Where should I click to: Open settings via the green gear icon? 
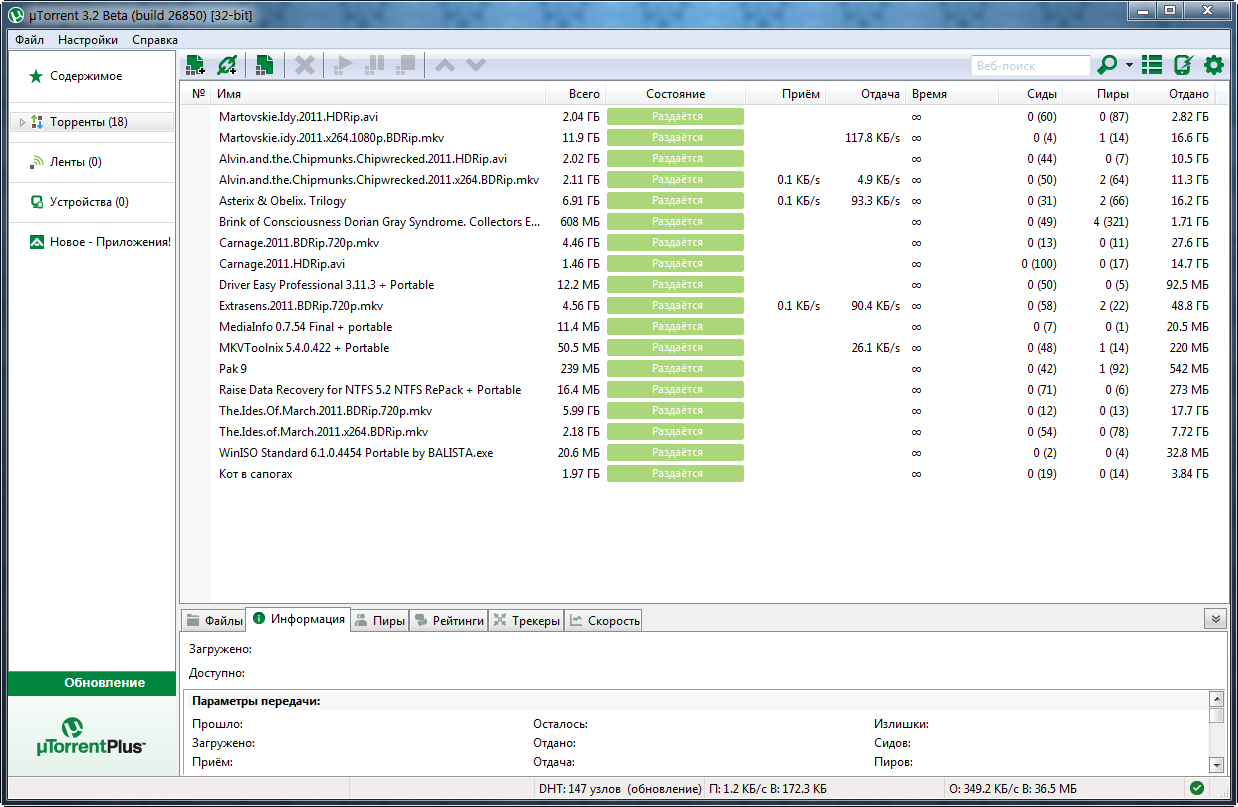[x=1213, y=65]
